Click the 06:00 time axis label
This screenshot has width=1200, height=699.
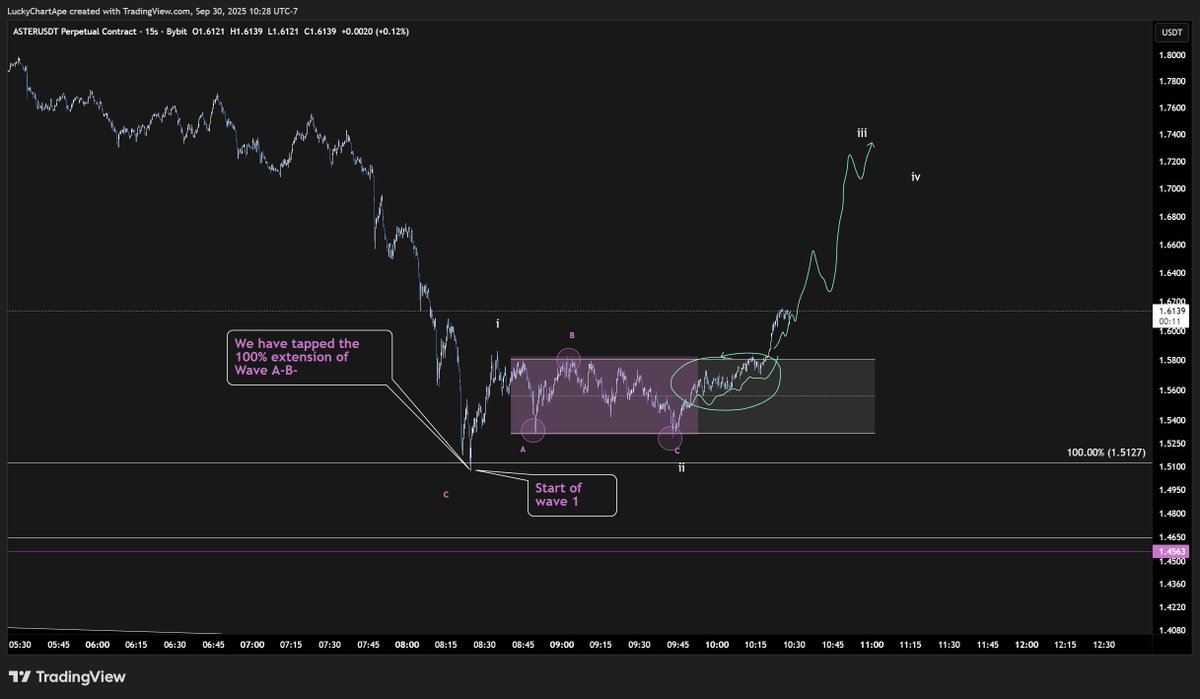pyautogui.click(x=98, y=645)
